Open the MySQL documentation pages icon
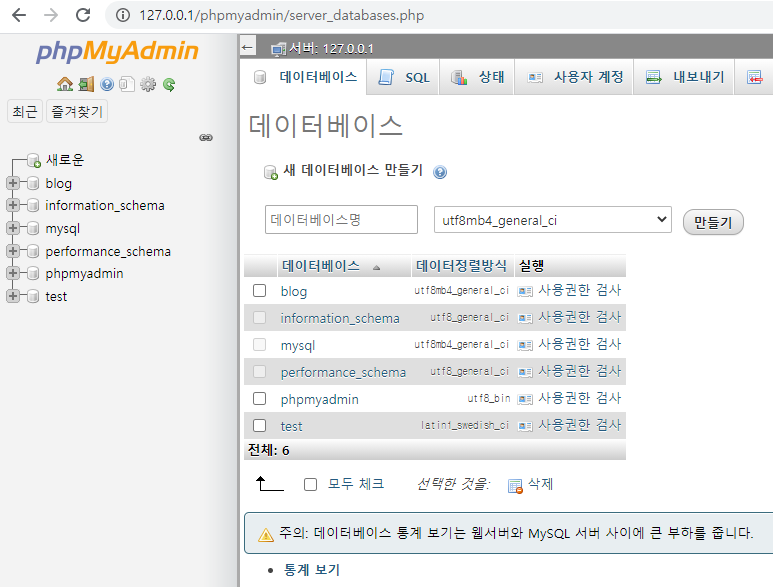Viewport: 773px width, 587px height. pyautogui.click(x=127, y=84)
